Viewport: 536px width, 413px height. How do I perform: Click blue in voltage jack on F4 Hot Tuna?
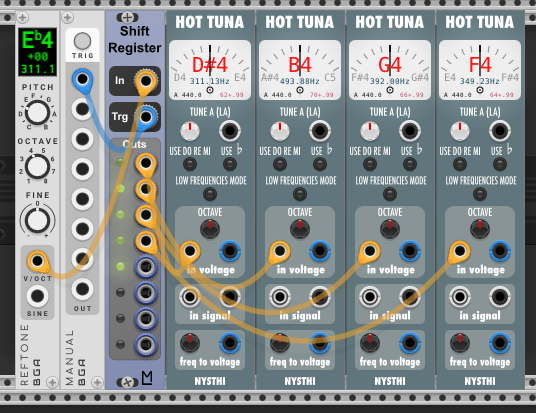point(499,251)
